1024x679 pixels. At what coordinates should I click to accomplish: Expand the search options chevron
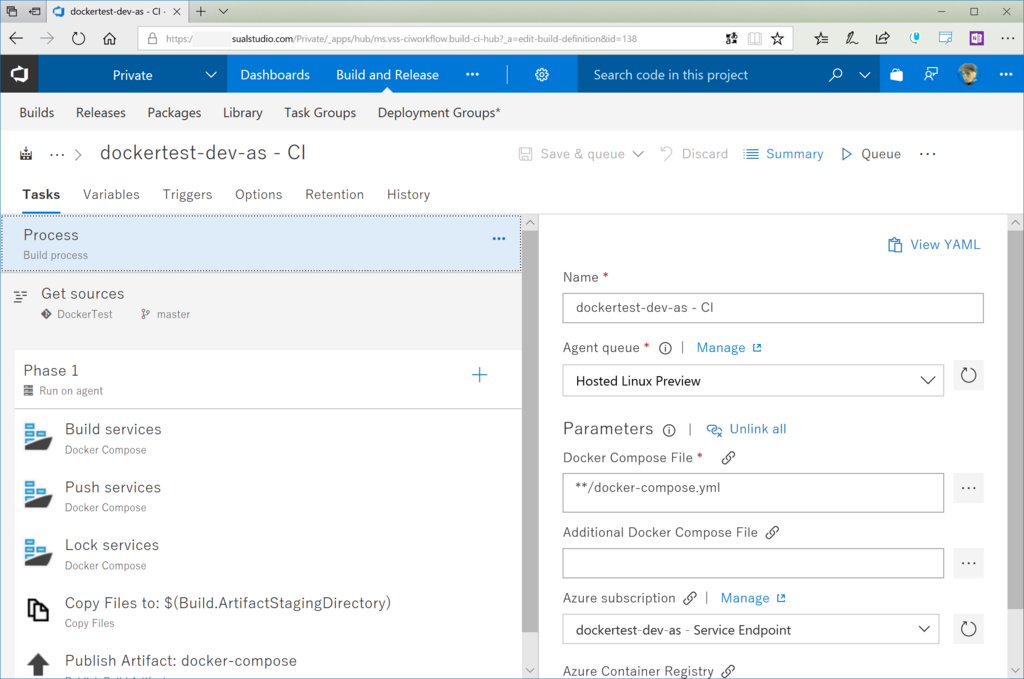pos(865,75)
